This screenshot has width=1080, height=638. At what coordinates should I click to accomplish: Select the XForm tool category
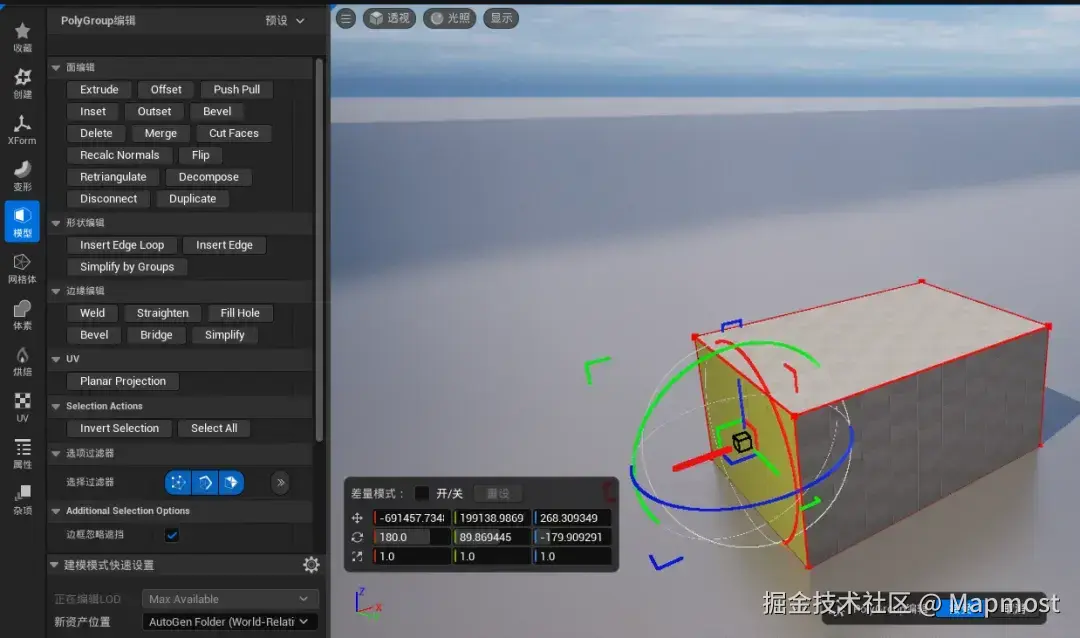[22, 130]
